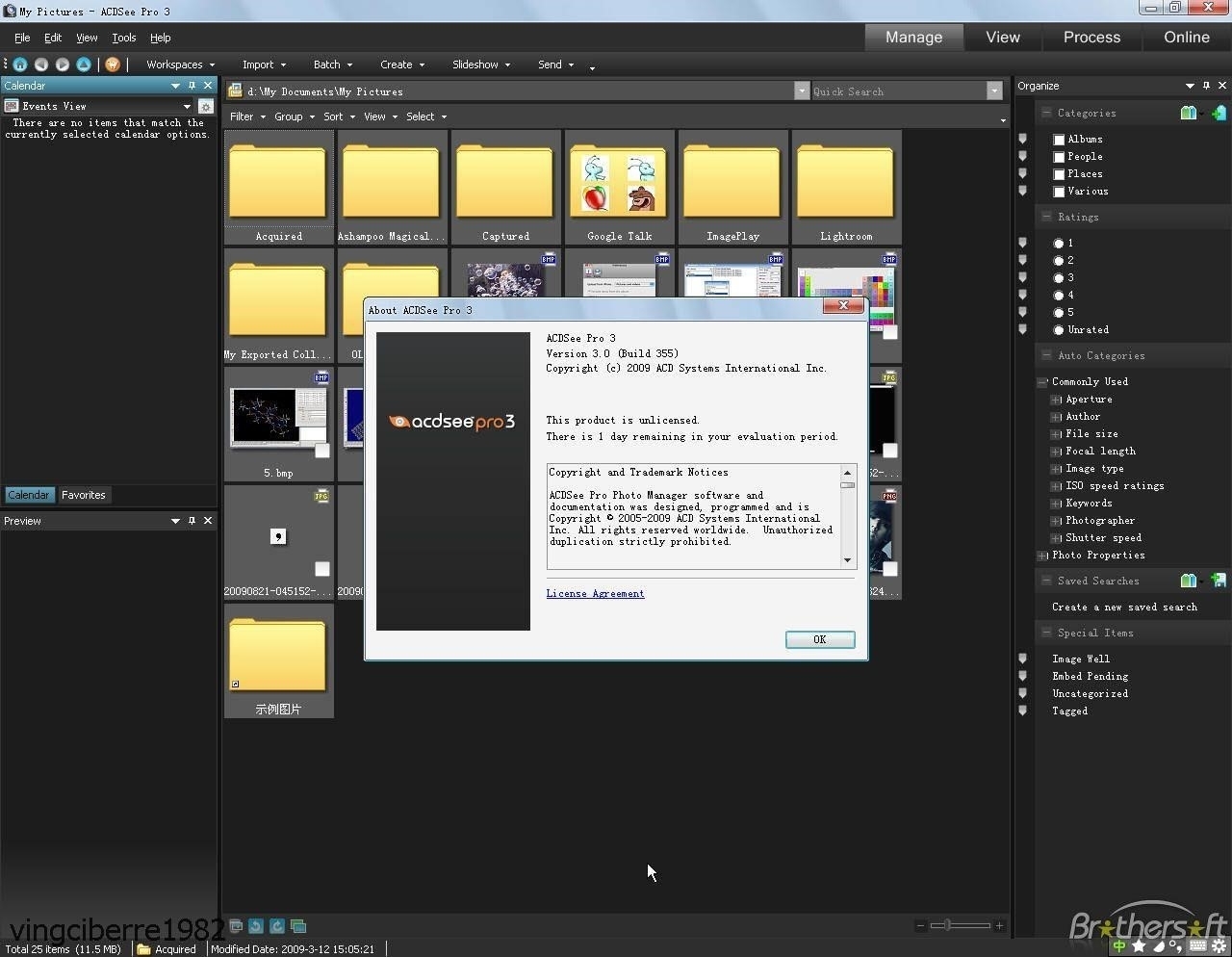Click the new category icon in Categories
The width and height of the screenshot is (1232, 957).
coord(1219,114)
